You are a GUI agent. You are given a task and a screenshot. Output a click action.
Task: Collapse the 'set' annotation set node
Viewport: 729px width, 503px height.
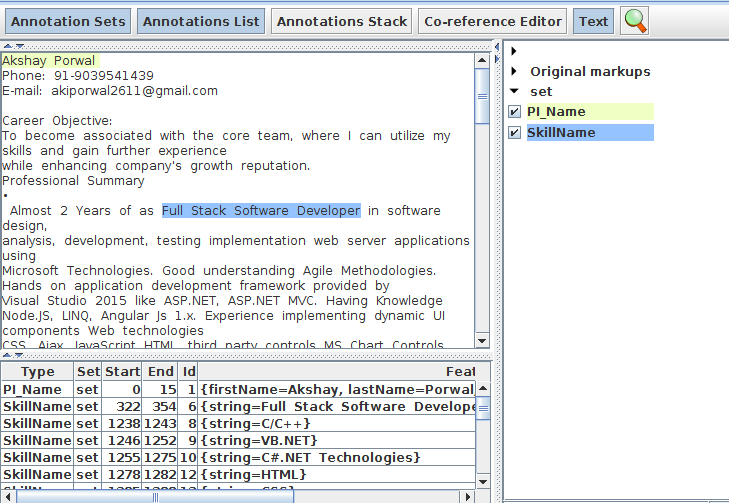[514, 92]
